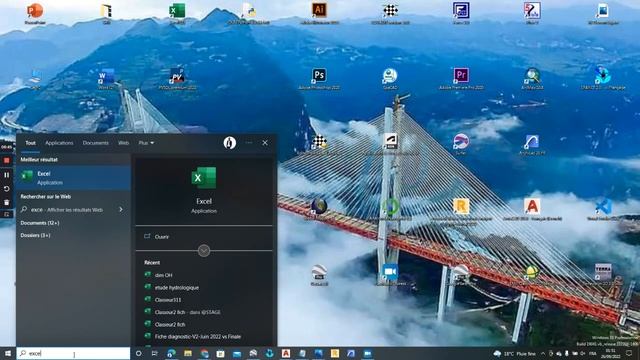Image resolution: width=640 pixels, height=360 pixels.
Task: Click the weather widget in the taskbar
Action: pos(515,353)
